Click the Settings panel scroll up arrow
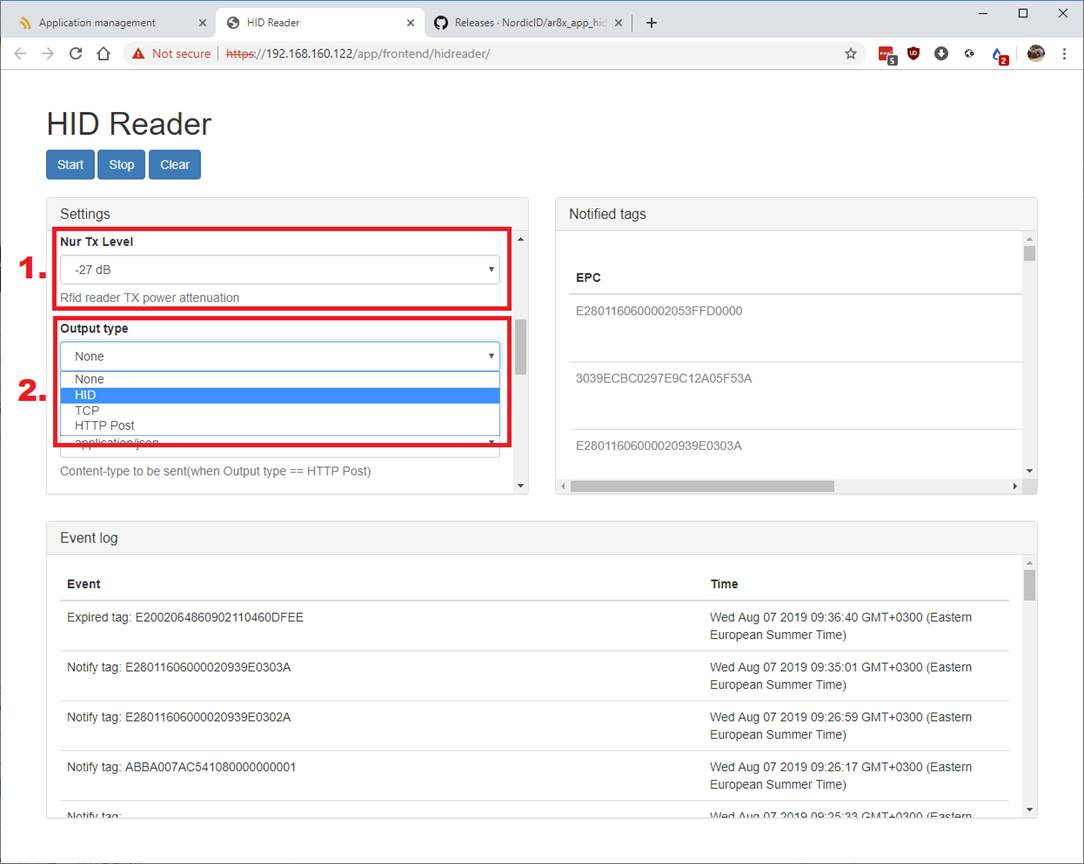 point(521,239)
